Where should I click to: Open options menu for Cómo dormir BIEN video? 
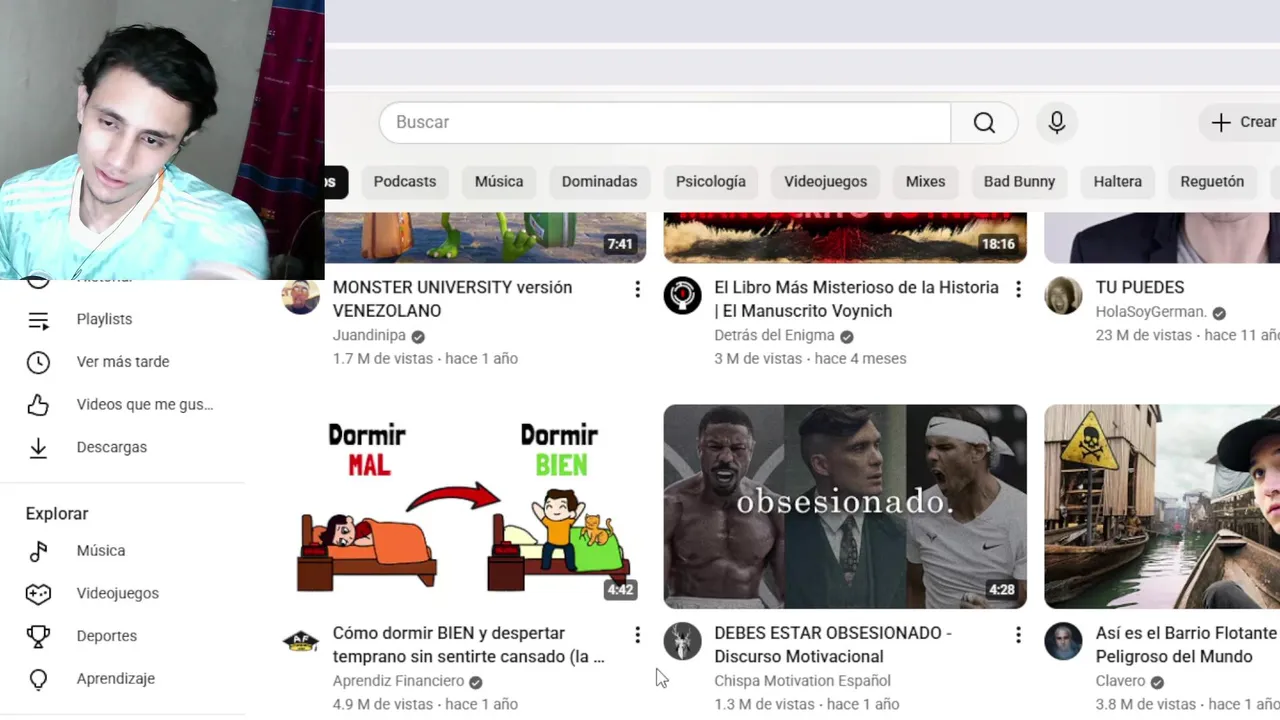click(637, 635)
